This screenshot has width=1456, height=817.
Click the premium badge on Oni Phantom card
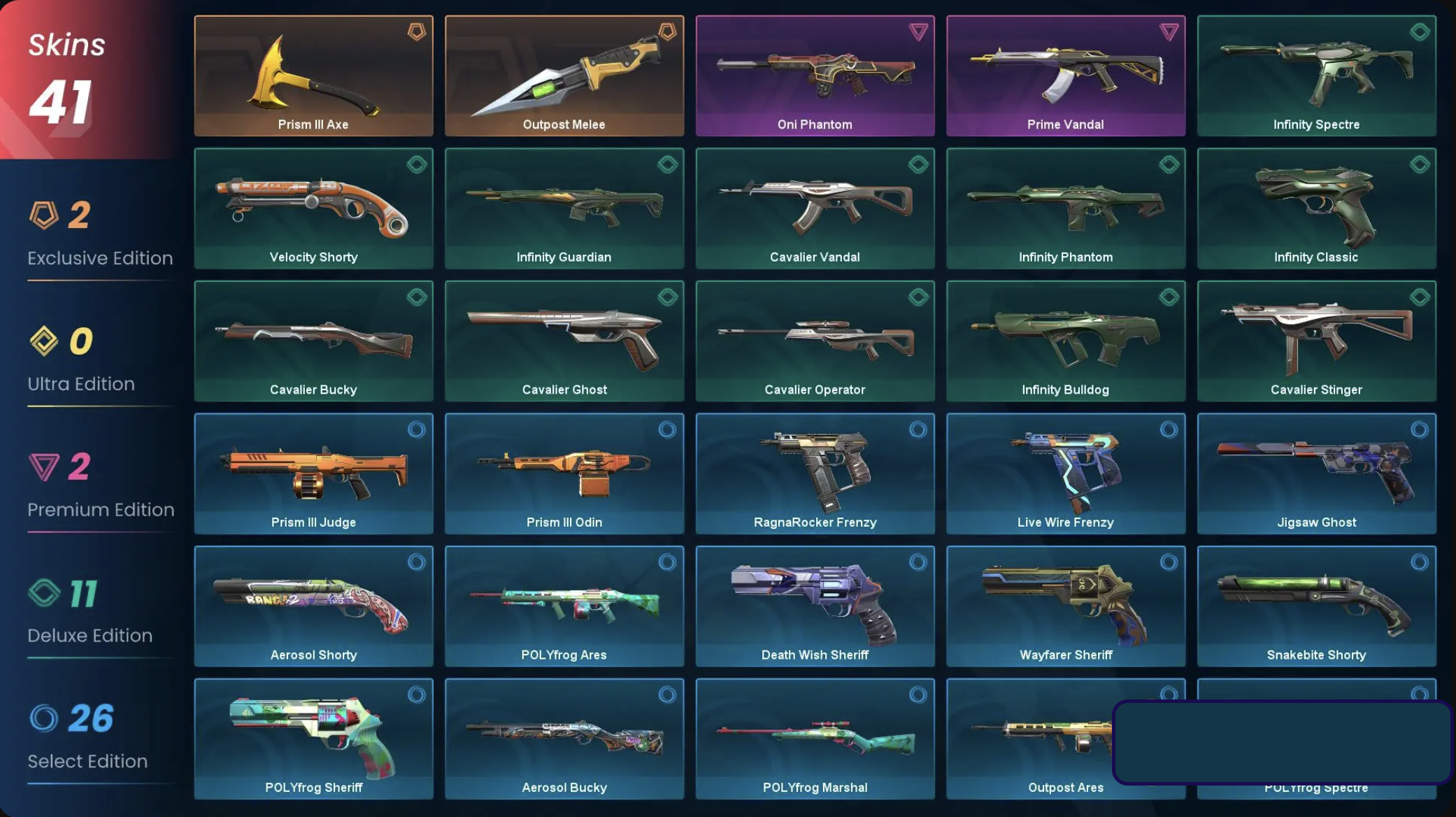[x=918, y=31]
